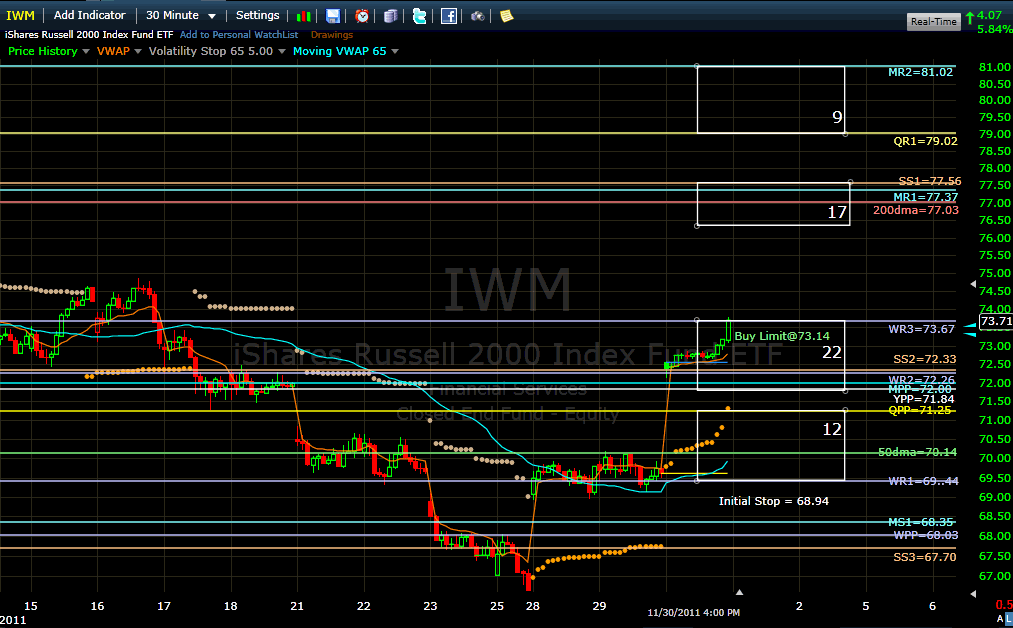Viewport: 1013px width, 628px height.
Task: Click the IWM ticker symbol
Action: point(20,16)
